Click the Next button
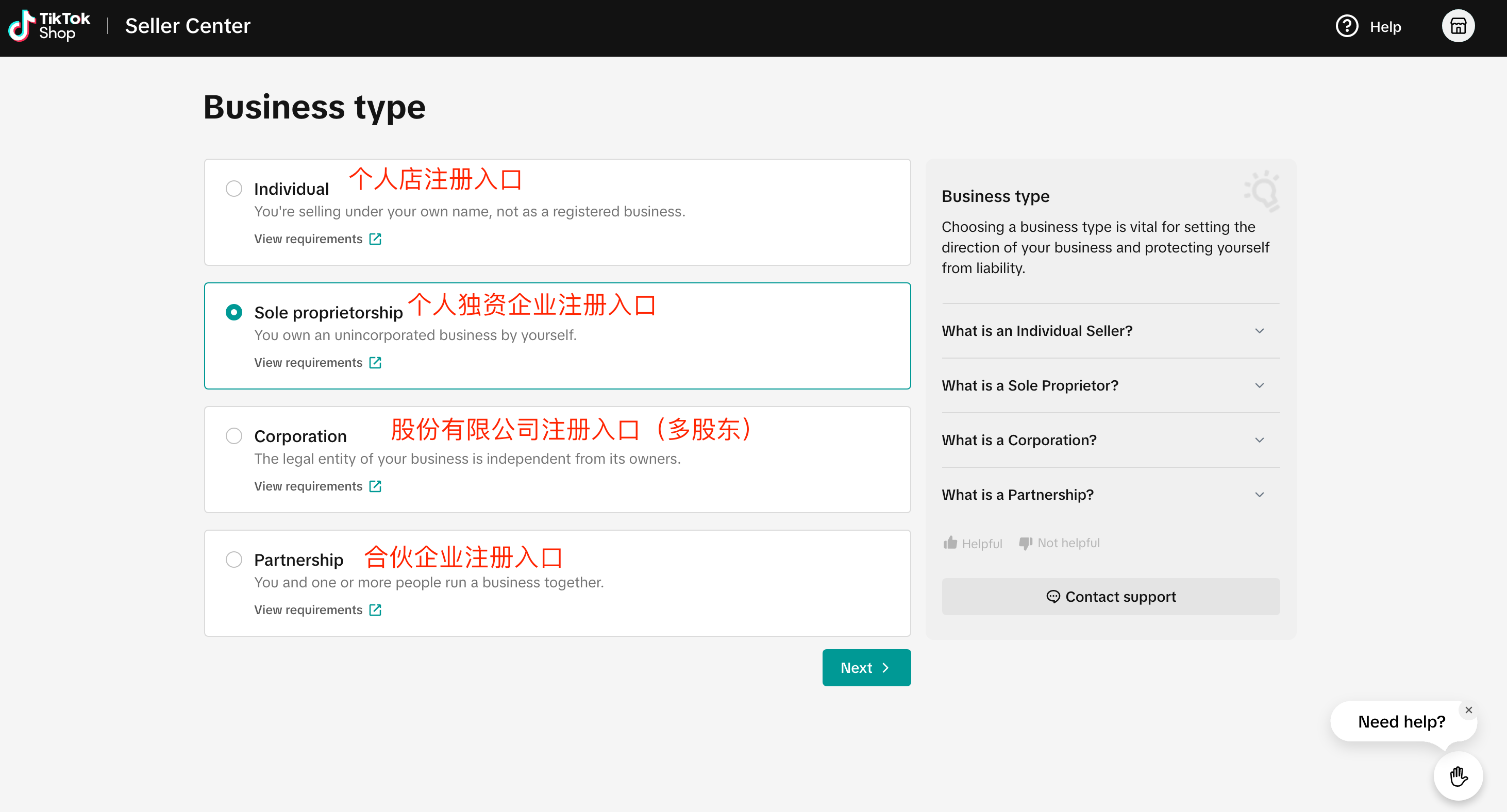 [866, 668]
